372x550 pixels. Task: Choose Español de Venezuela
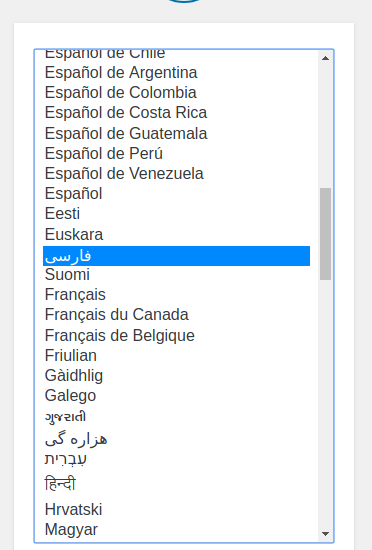[x=176, y=174]
